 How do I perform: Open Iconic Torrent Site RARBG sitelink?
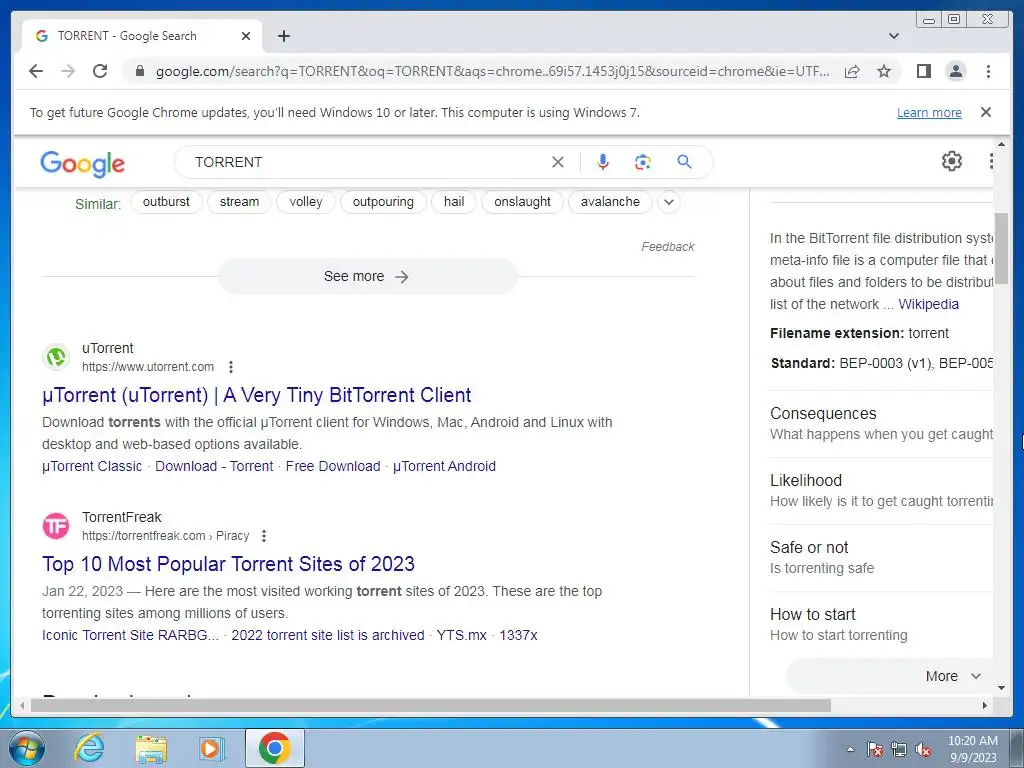(x=131, y=635)
